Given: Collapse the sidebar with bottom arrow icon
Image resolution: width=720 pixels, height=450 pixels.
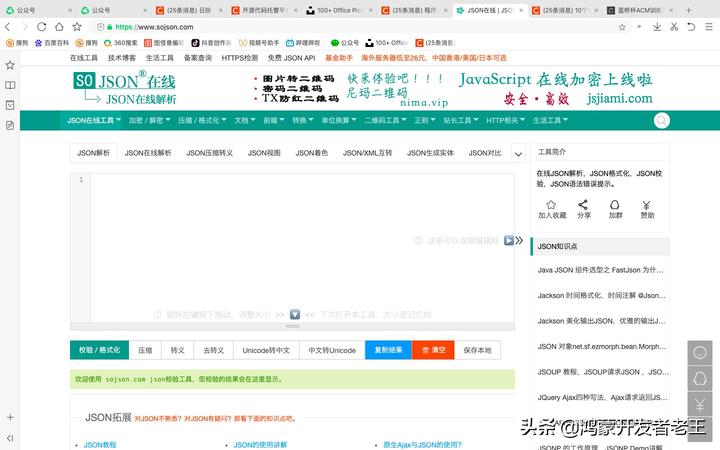Looking at the screenshot, I should click(x=10, y=438).
